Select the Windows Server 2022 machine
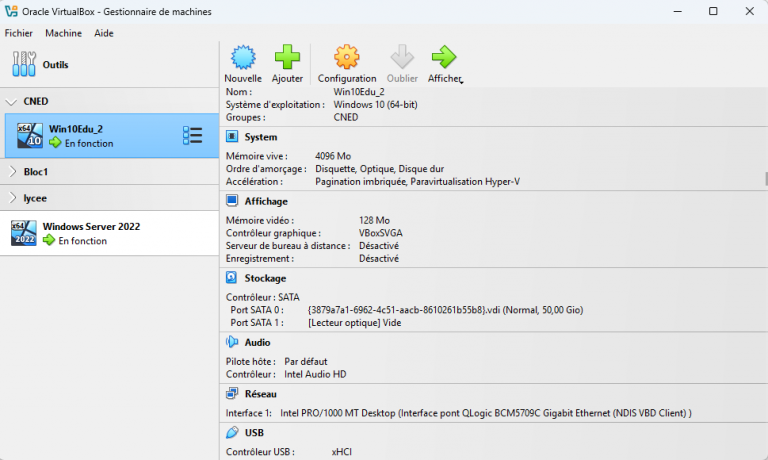 tap(90, 233)
